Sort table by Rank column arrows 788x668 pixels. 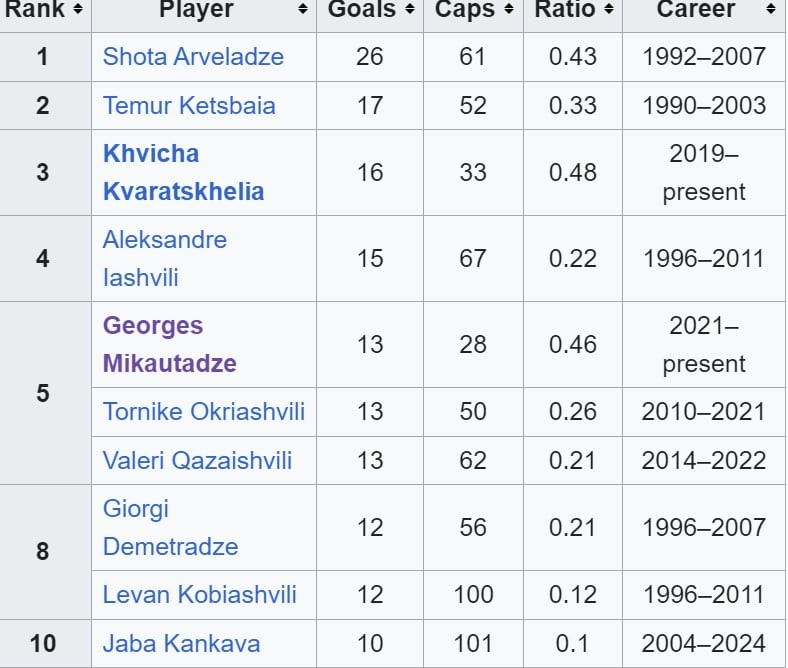[78, 10]
